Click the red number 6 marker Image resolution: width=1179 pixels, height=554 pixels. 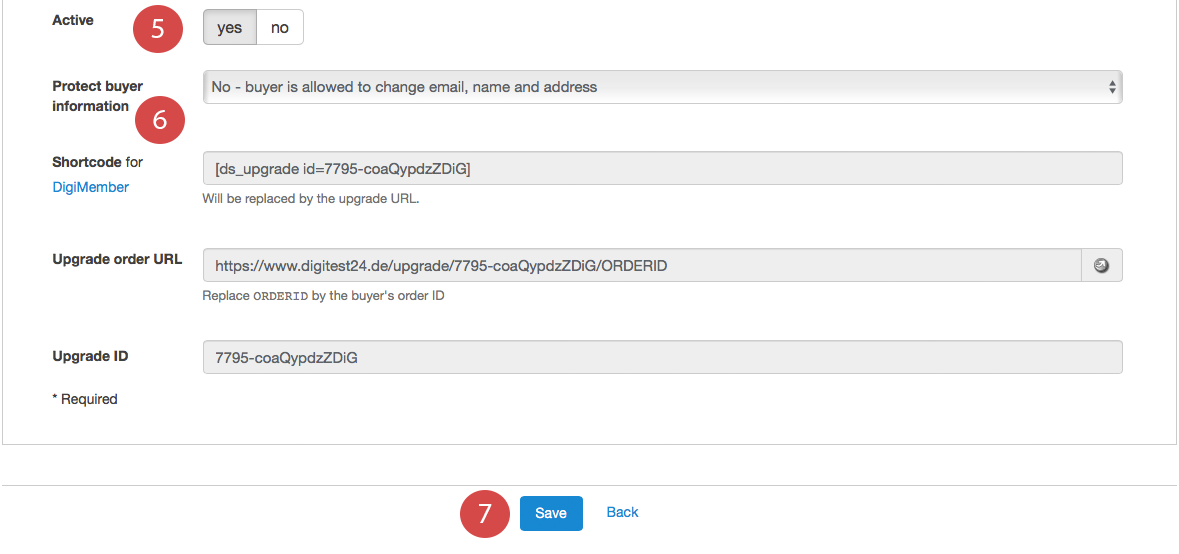coord(158,119)
